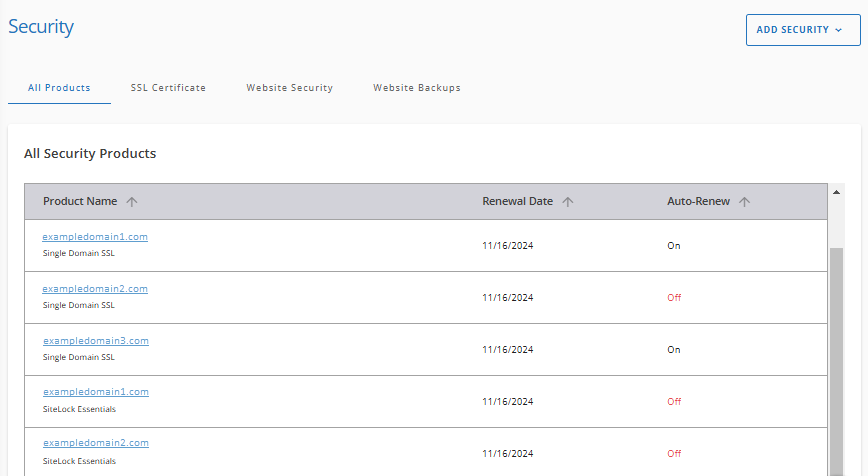Click Auto-Renew On status for exampledomain1.com SSL

(x=674, y=246)
